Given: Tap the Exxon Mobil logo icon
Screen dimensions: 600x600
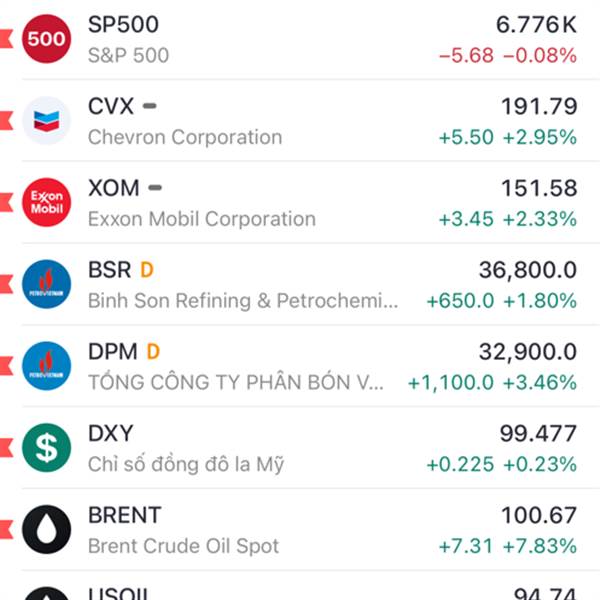Looking at the screenshot, I should click(x=46, y=203).
